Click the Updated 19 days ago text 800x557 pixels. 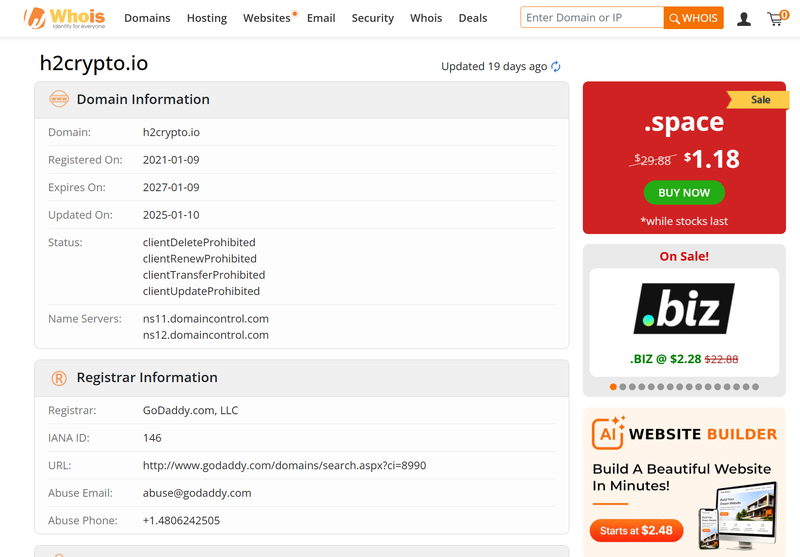494,66
